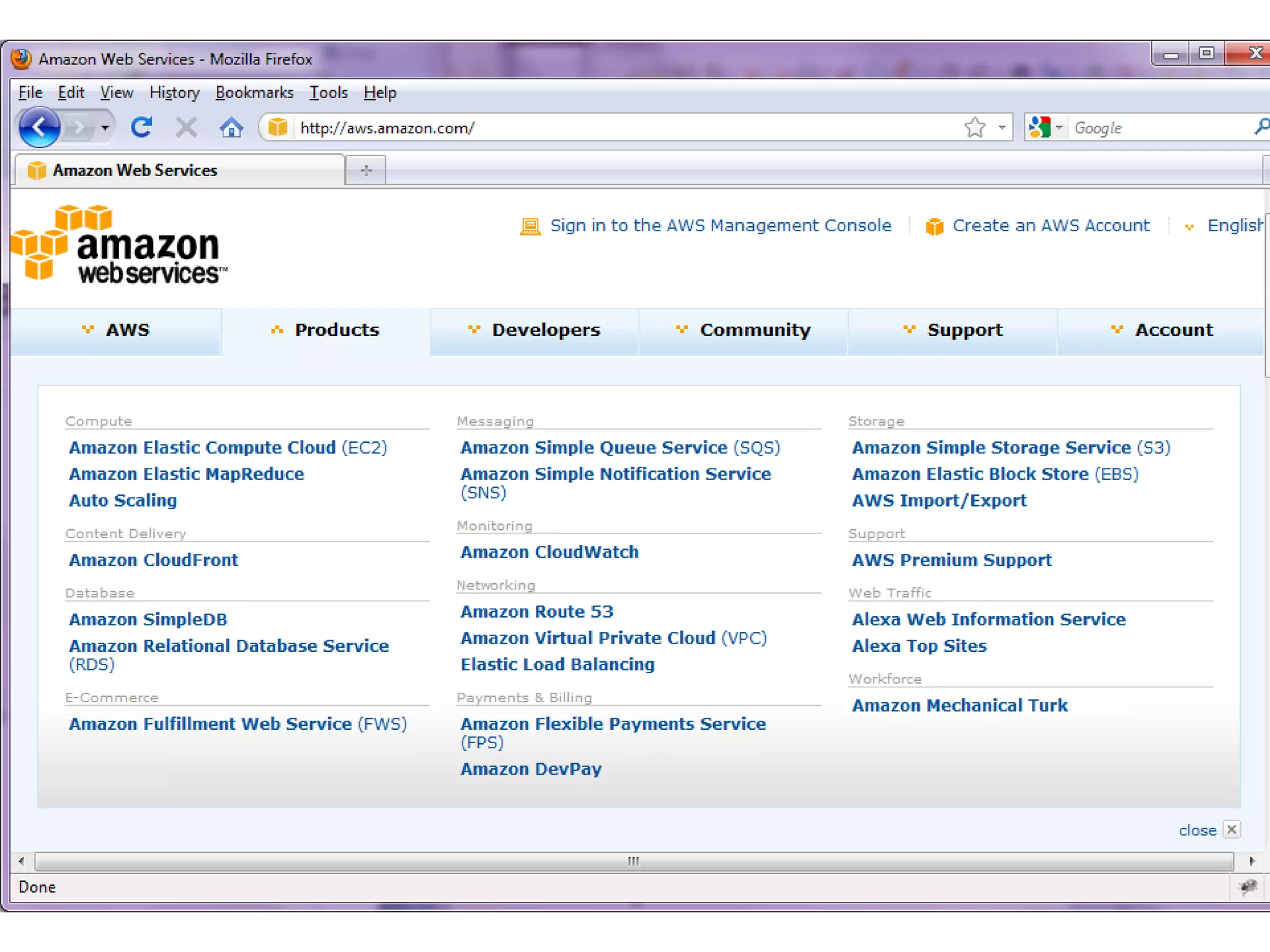Click the browser Back arrow button
Image resolution: width=1270 pixels, height=952 pixels.
point(39,128)
